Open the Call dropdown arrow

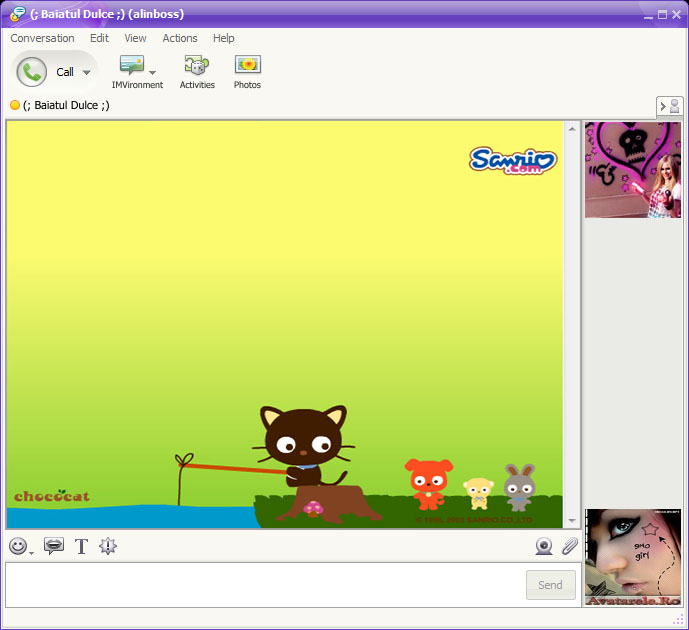(87, 72)
